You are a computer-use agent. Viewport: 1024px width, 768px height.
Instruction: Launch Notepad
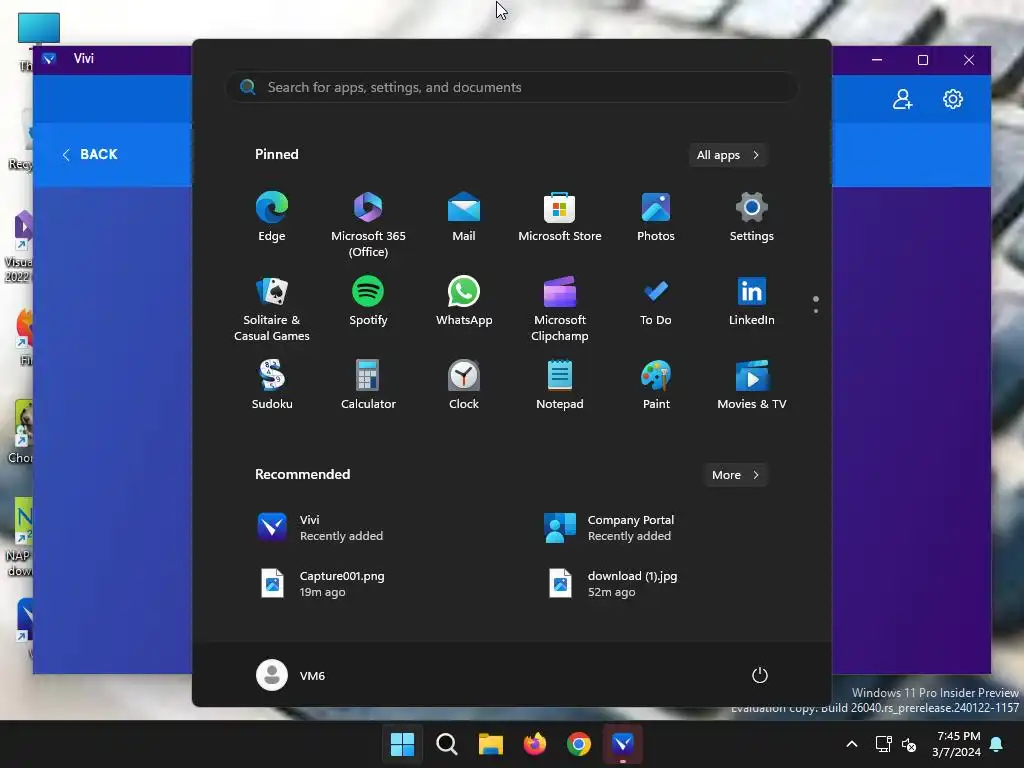coord(560,384)
